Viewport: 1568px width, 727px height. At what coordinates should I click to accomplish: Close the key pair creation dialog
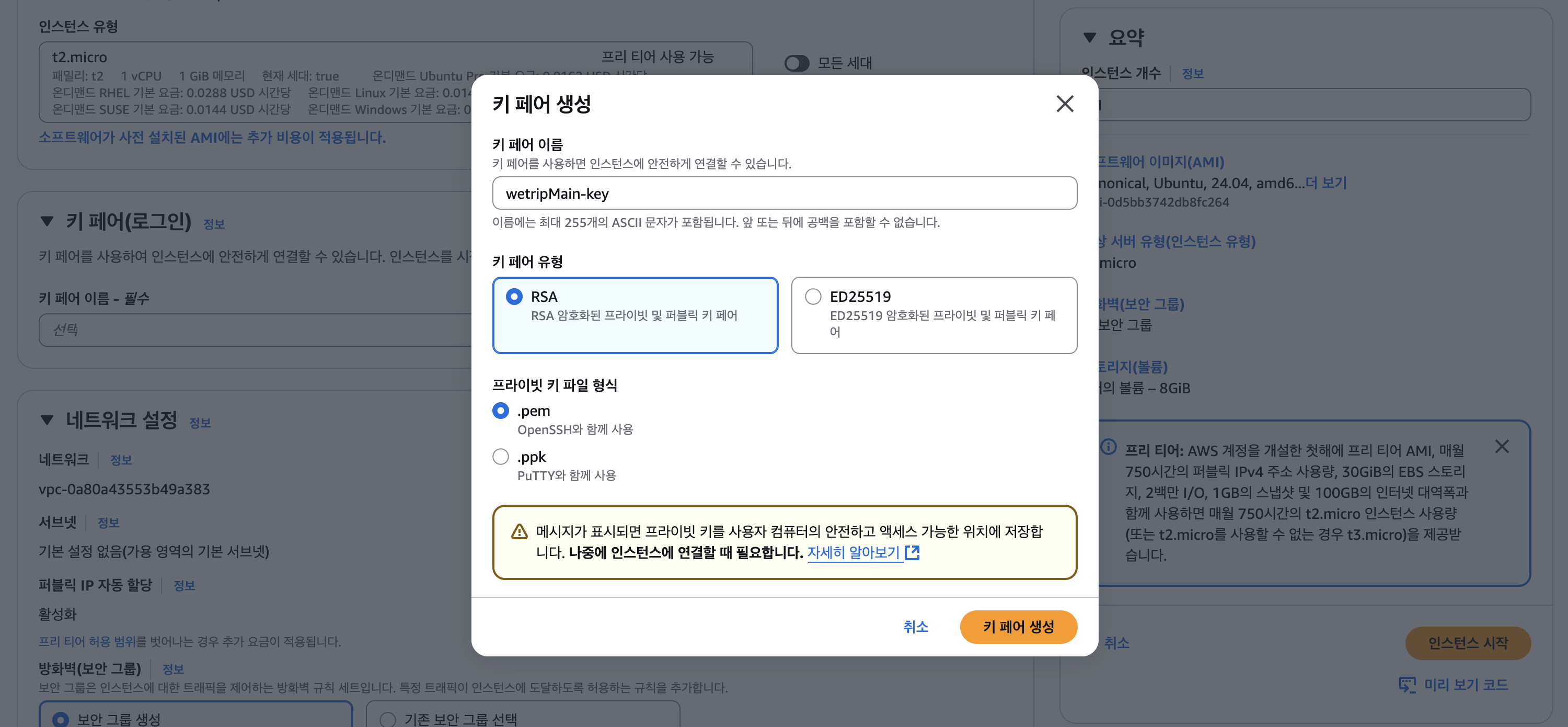point(1065,104)
